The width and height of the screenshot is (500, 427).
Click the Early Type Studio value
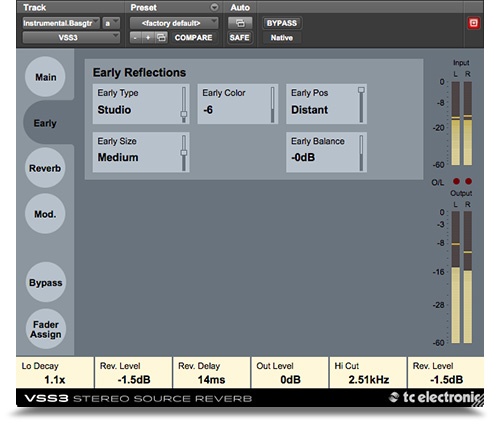[114, 110]
